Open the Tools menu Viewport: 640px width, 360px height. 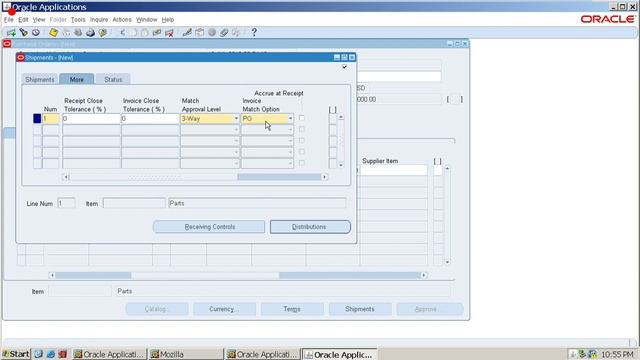pyautogui.click(x=78, y=20)
